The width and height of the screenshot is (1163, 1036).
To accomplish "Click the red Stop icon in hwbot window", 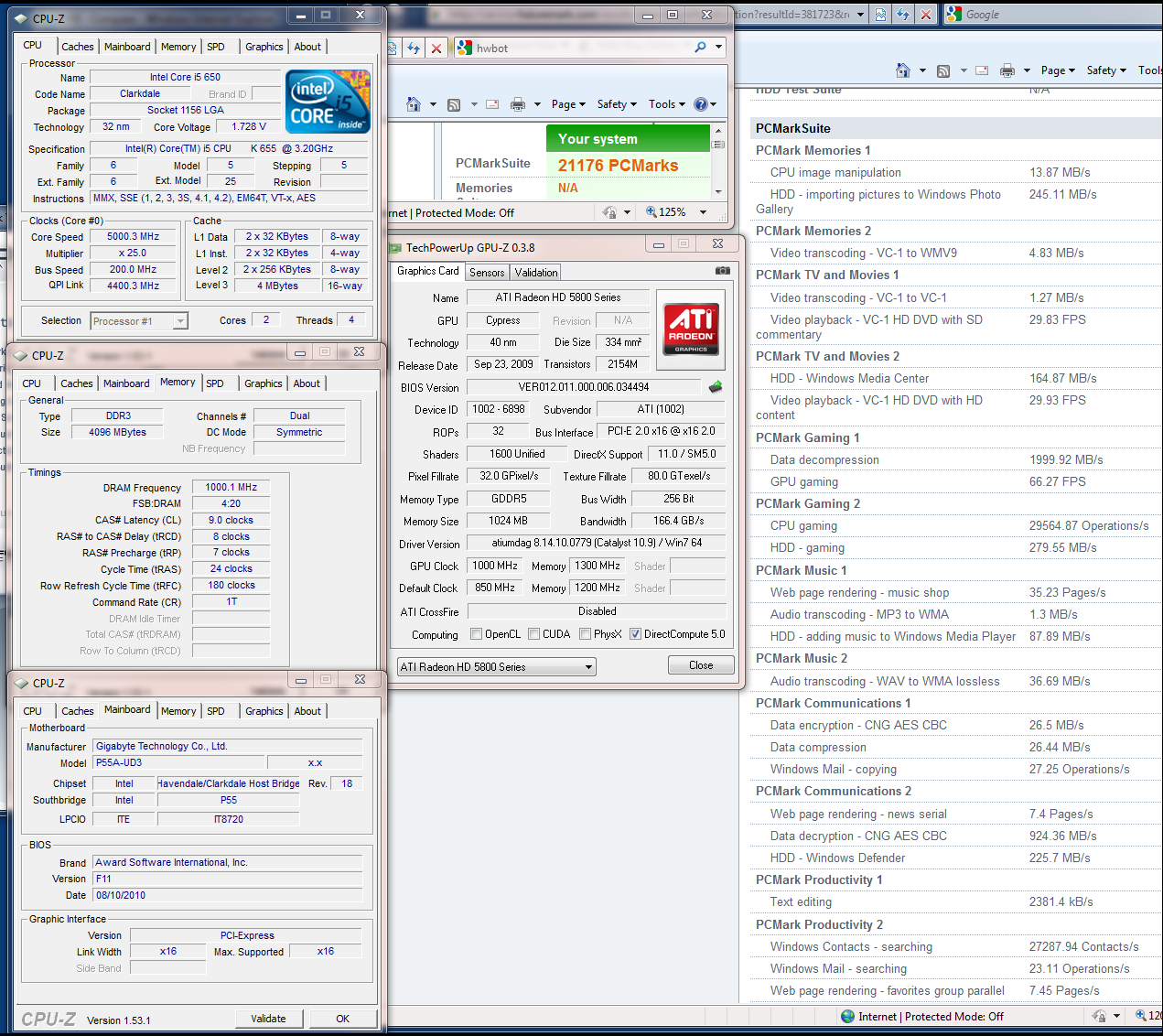I will tap(436, 49).
